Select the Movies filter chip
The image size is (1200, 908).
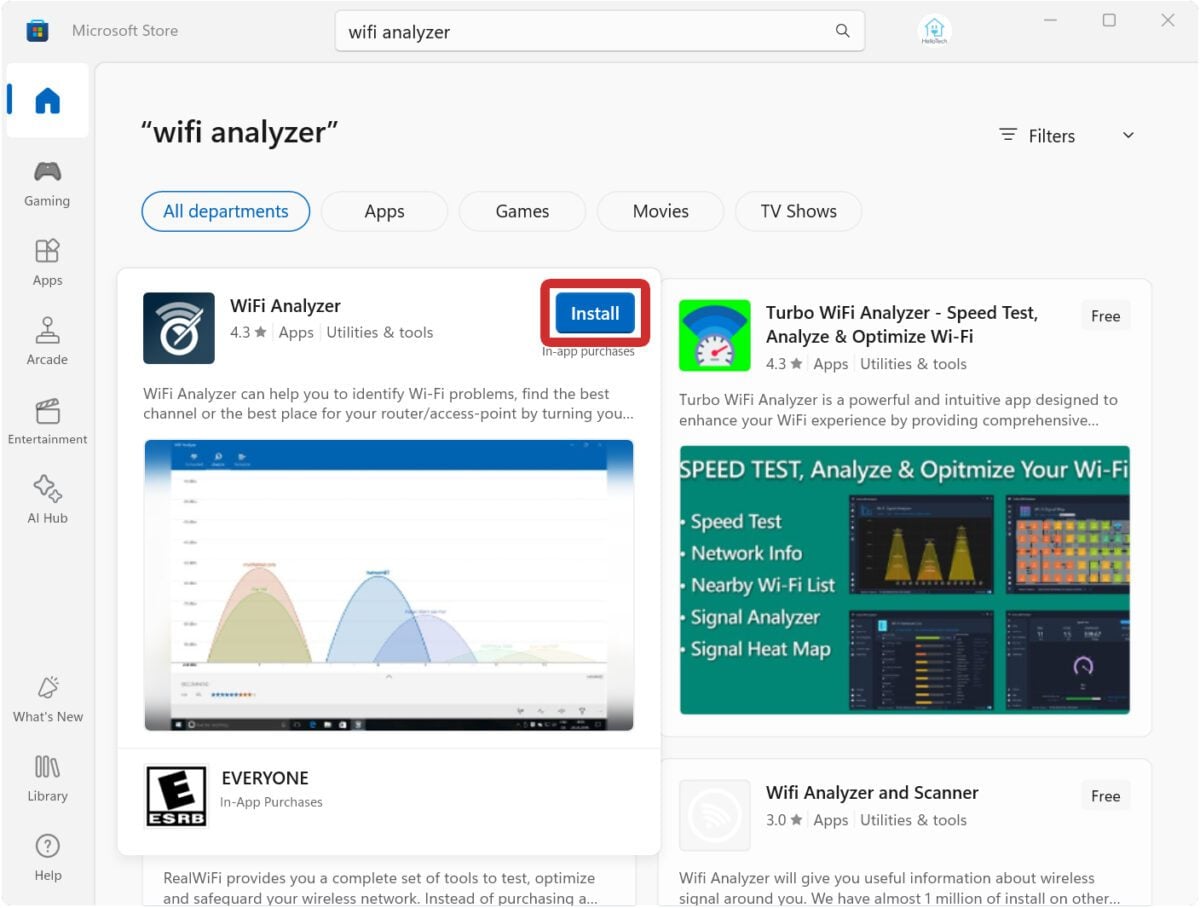(x=660, y=211)
